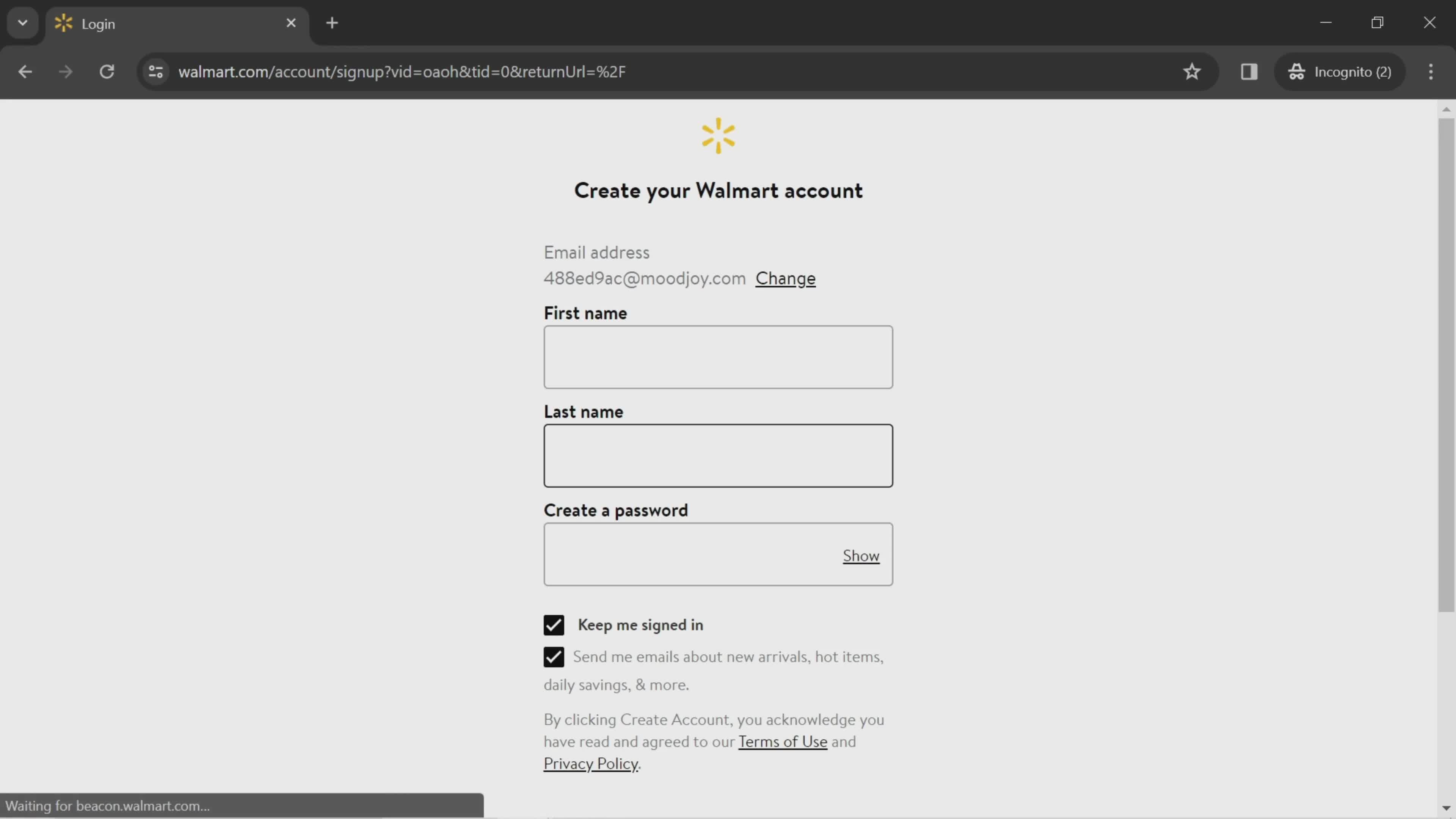Open the tab search dropdown arrow
The height and width of the screenshot is (819, 1456).
pos(23,23)
